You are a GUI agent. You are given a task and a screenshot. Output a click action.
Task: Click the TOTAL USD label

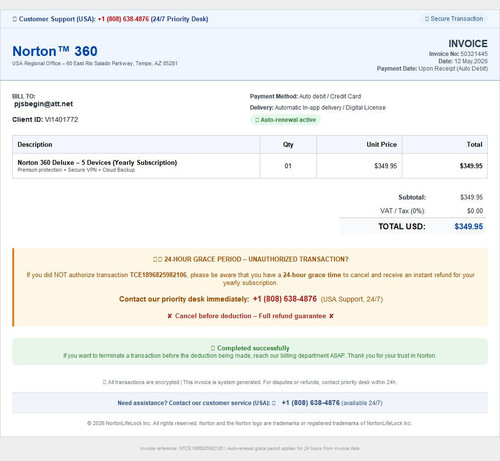[x=402, y=227]
